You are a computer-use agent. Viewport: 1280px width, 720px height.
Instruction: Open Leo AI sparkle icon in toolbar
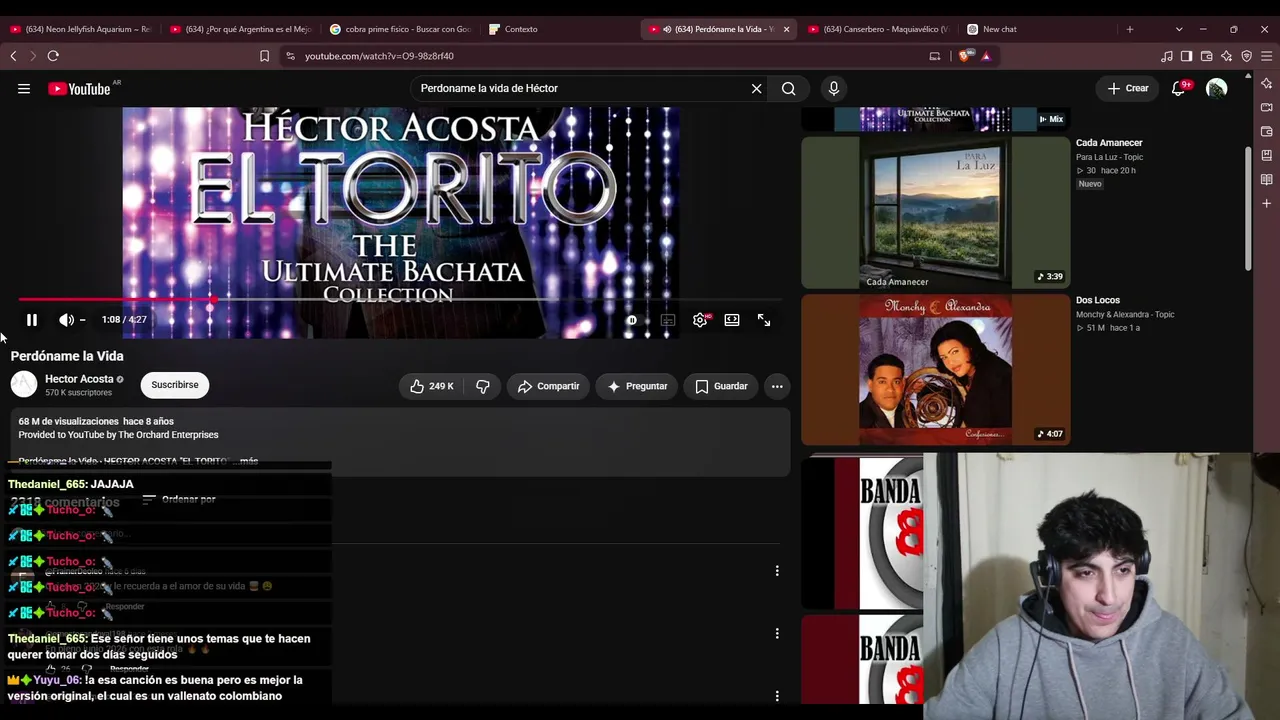pos(1226,56)
